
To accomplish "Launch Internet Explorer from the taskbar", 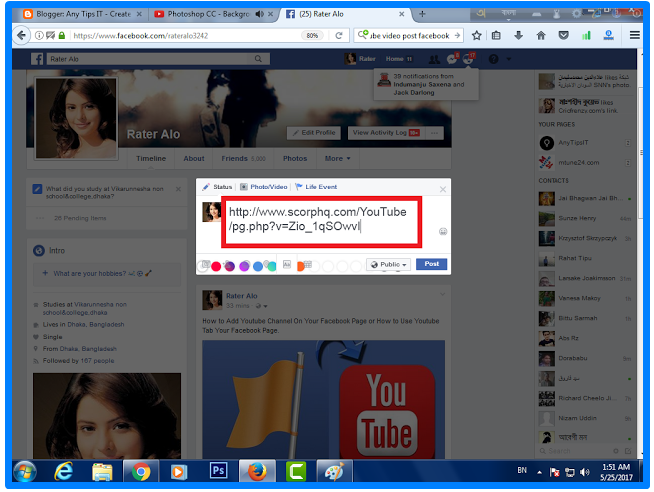I will point(63,472).
